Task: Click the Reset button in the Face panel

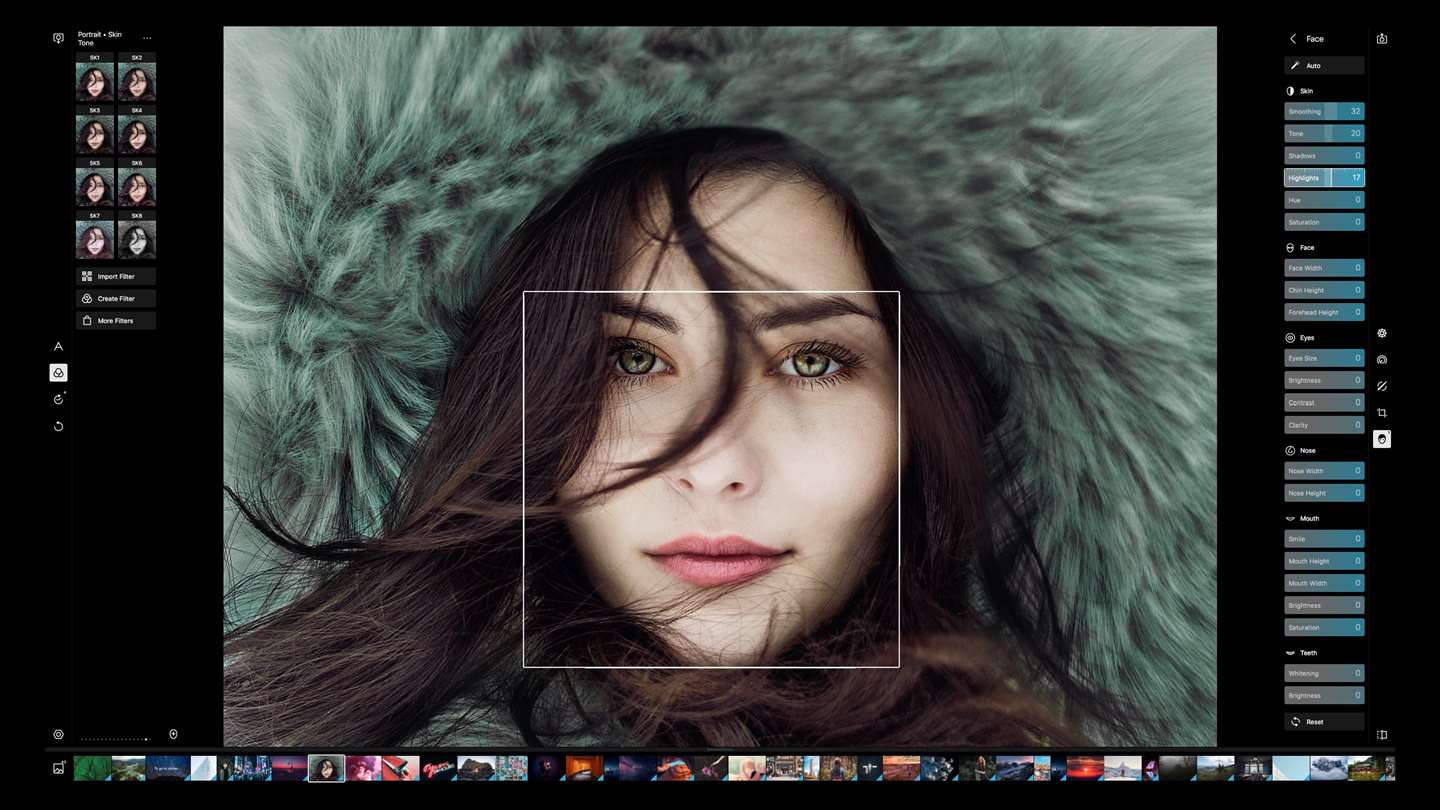Action: [1324, 721]
